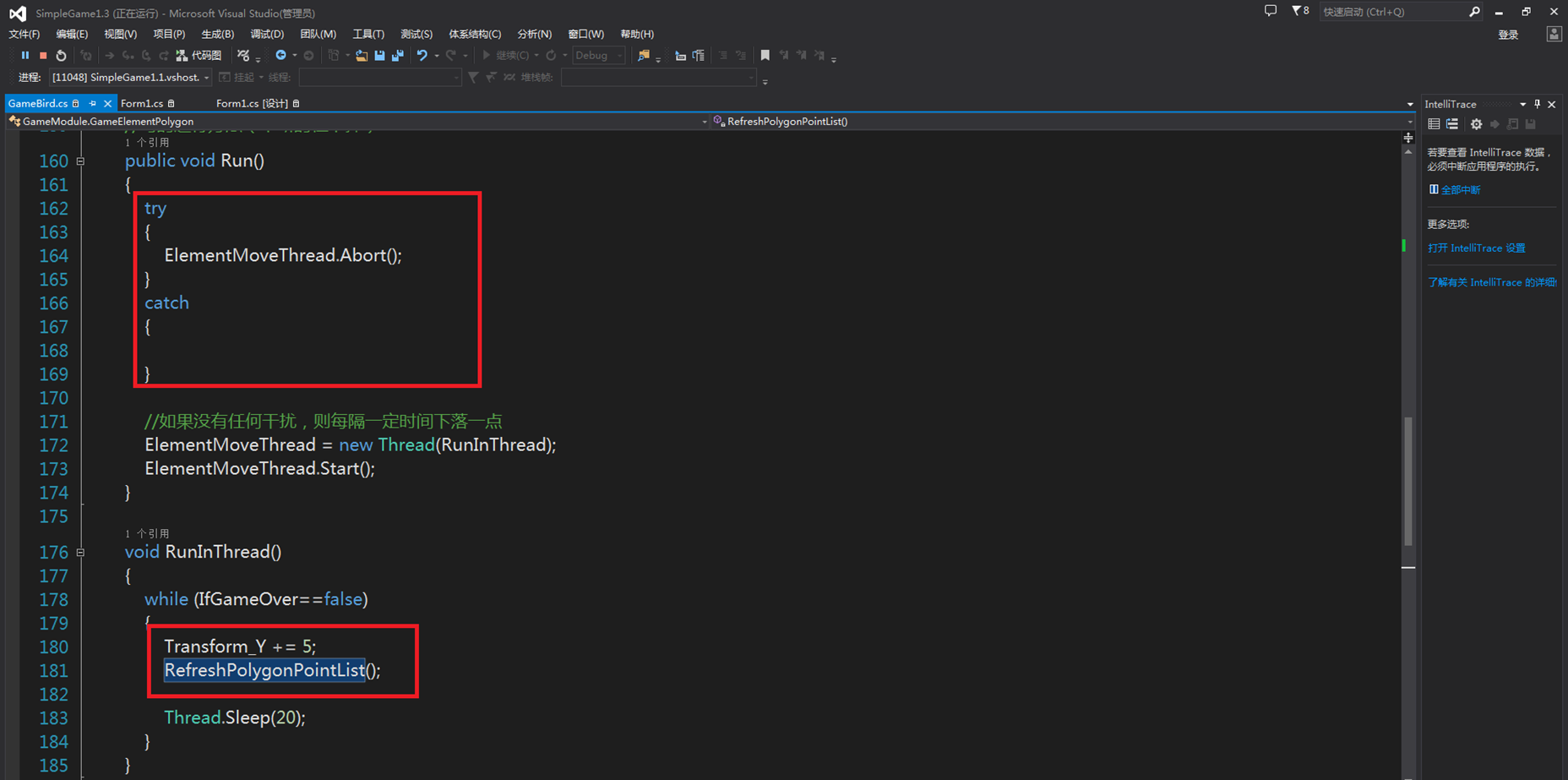Close the GameBird.cs tab
This screenshot has height=780, width=1568.
(107, 103)
